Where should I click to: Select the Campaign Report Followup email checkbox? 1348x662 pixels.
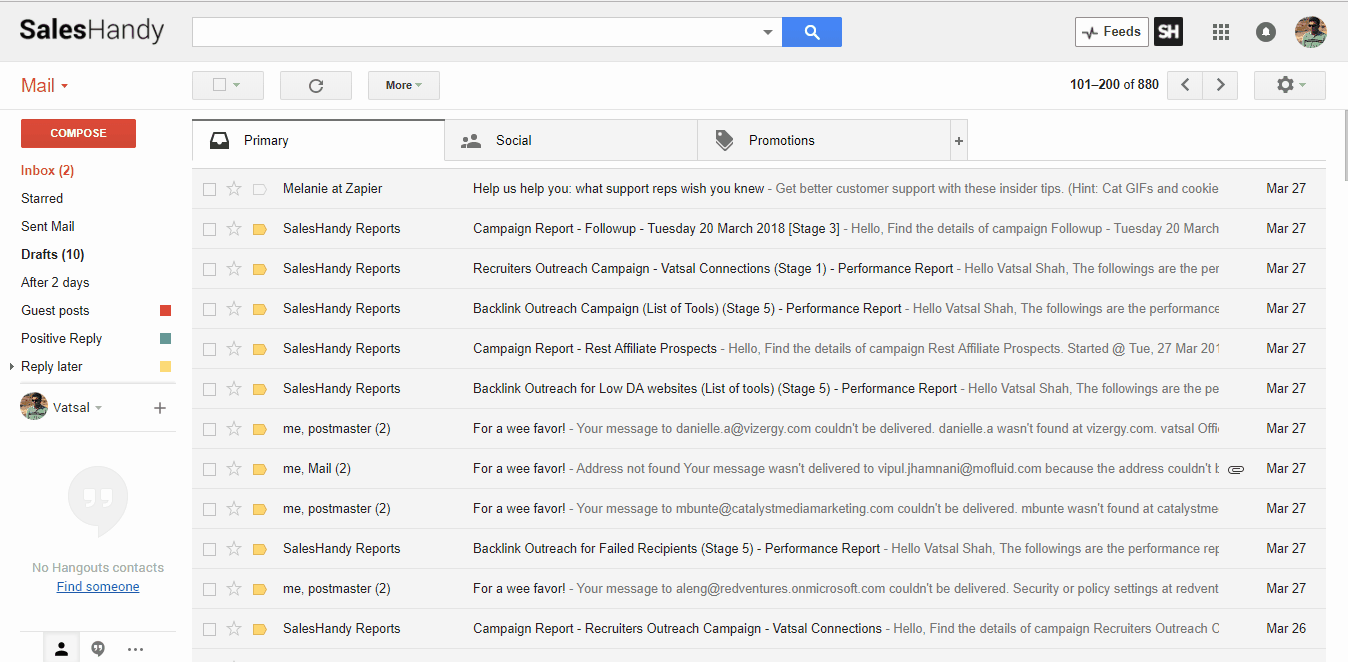click(209, 229)
